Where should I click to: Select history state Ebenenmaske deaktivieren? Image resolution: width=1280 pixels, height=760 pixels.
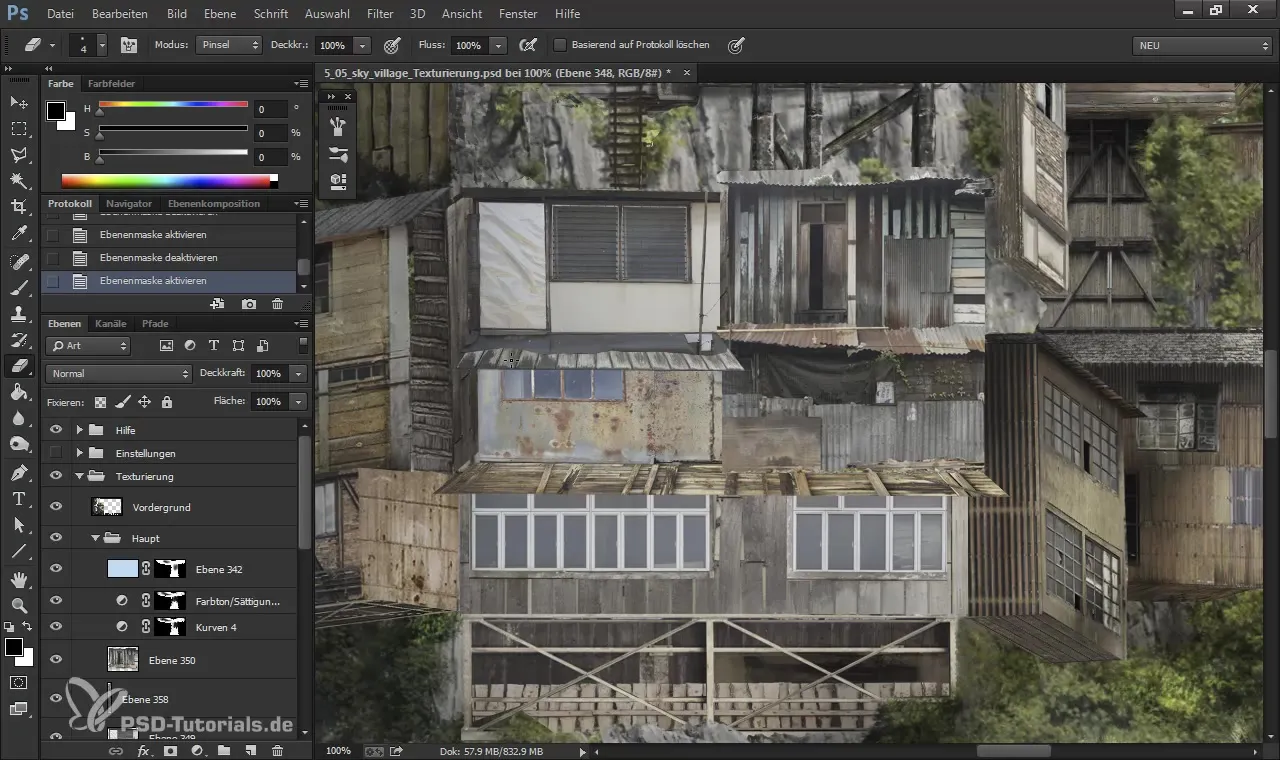(x=168, y=258)
